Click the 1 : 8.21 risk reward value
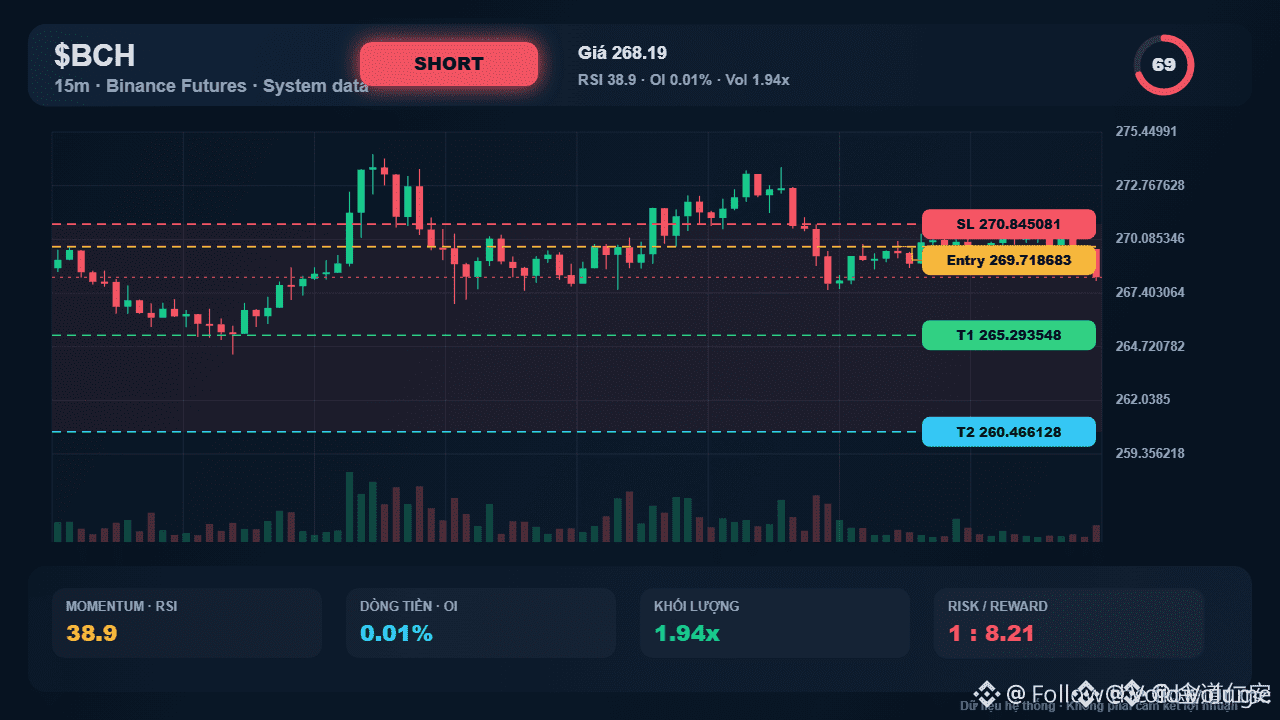The width and height of the screenshot is (1280, 720). pyautogui.click(x=991, y=633)
